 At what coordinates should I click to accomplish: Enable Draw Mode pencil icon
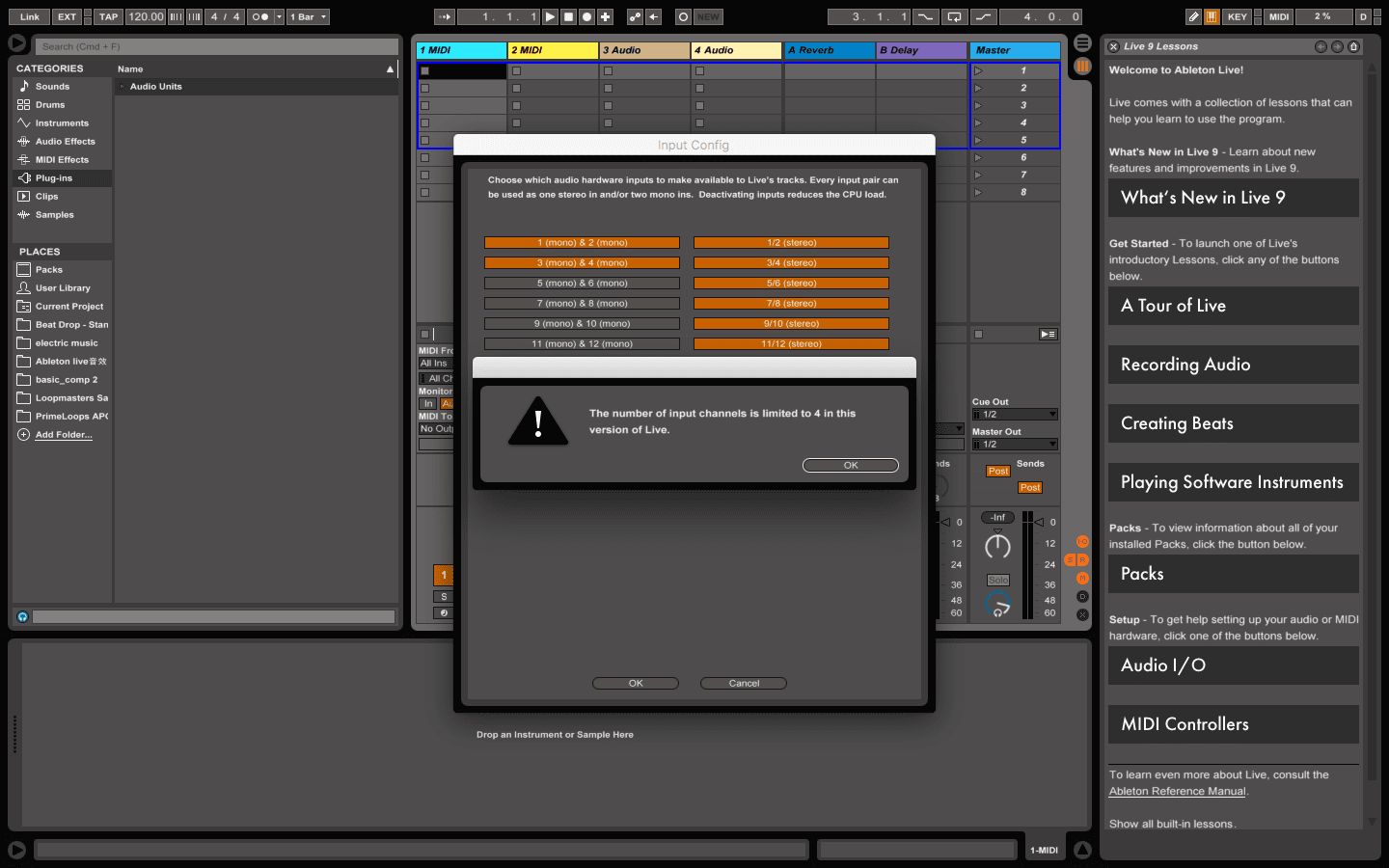1193,16
